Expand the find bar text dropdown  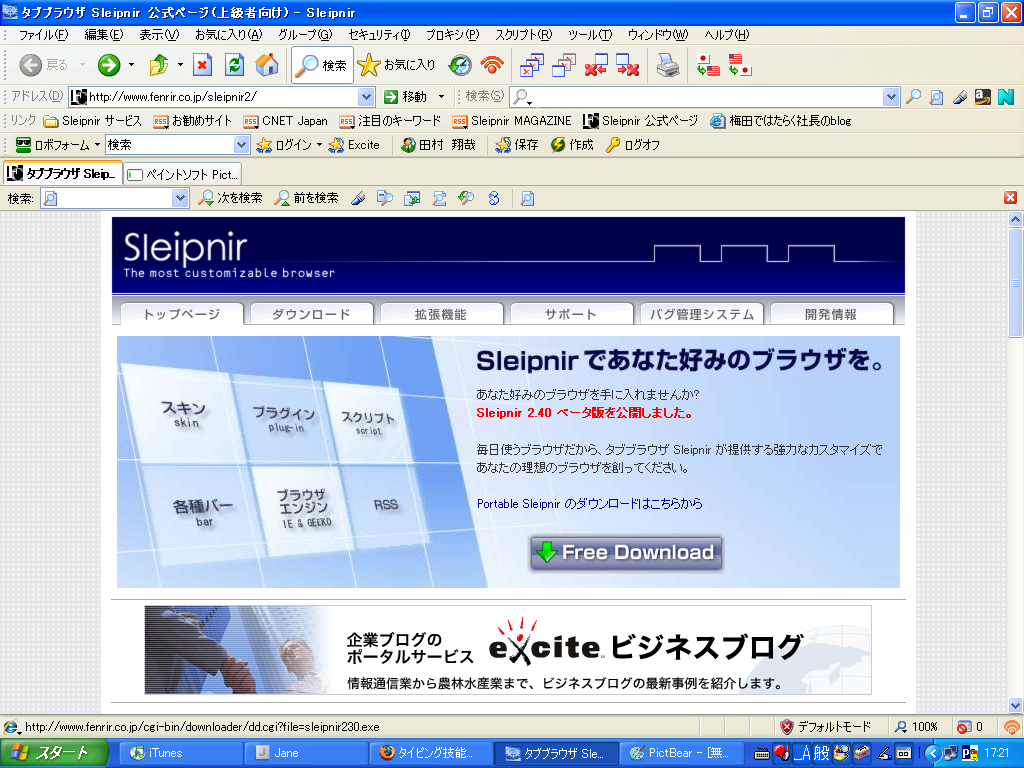[180, 198]
